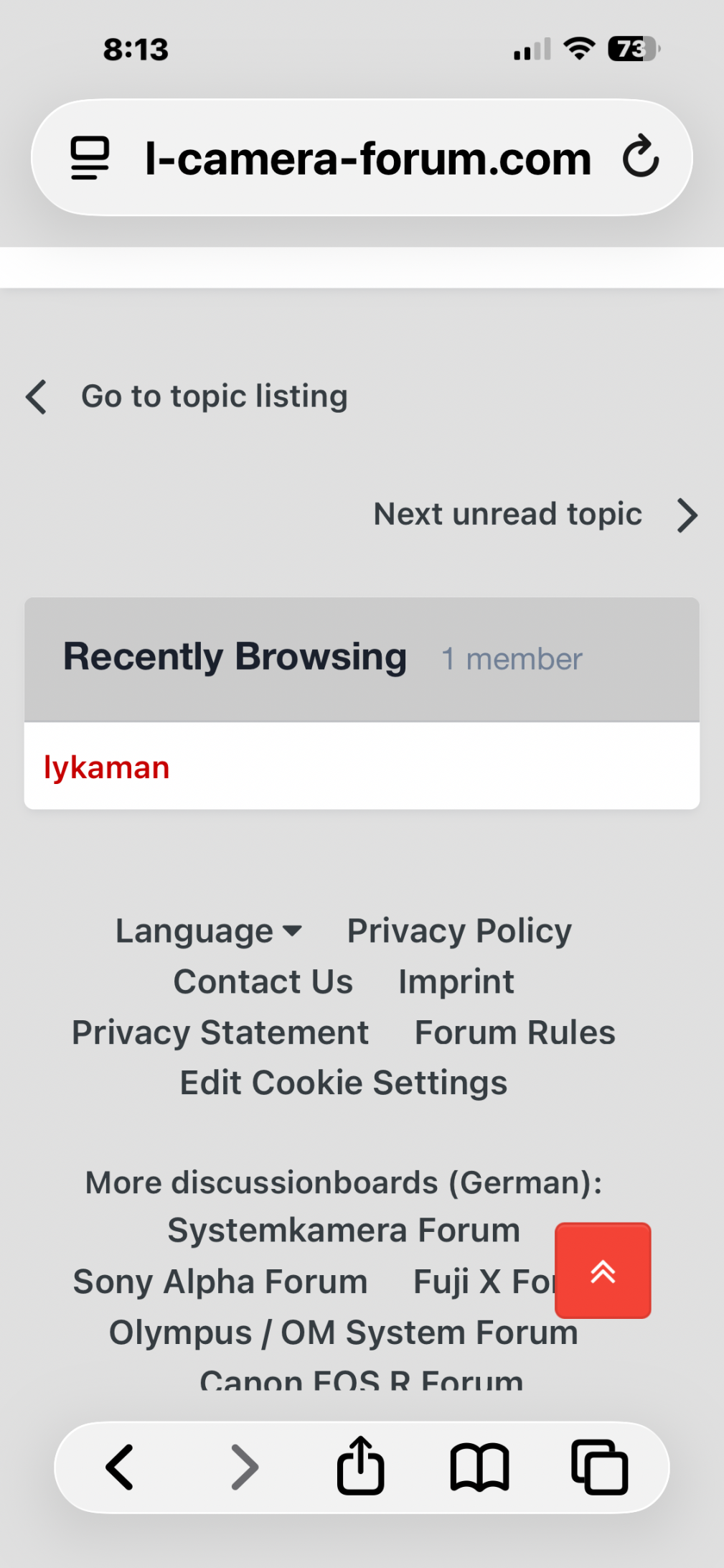Go to topic listing
This screenshot has height=1568, width=724.
click(214, 396)
